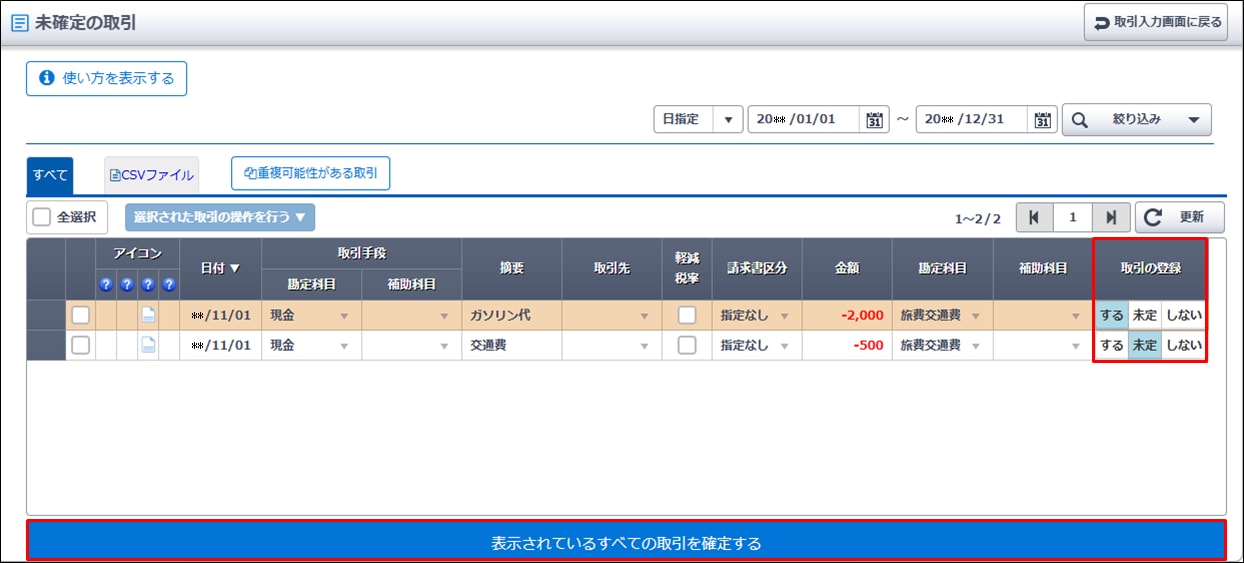Open calendar picker for start date
Screen dimensions: 1244x563
tap(874, 120)
